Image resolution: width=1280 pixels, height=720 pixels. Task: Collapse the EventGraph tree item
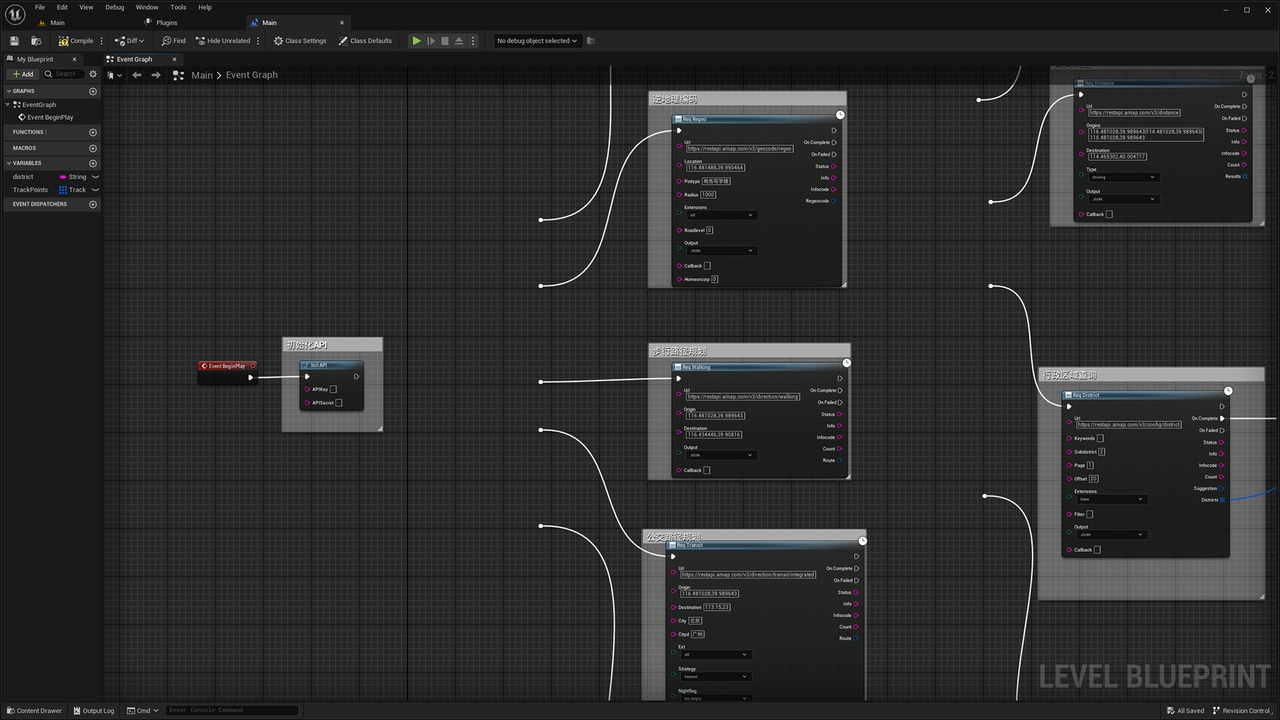click(8, 104)
